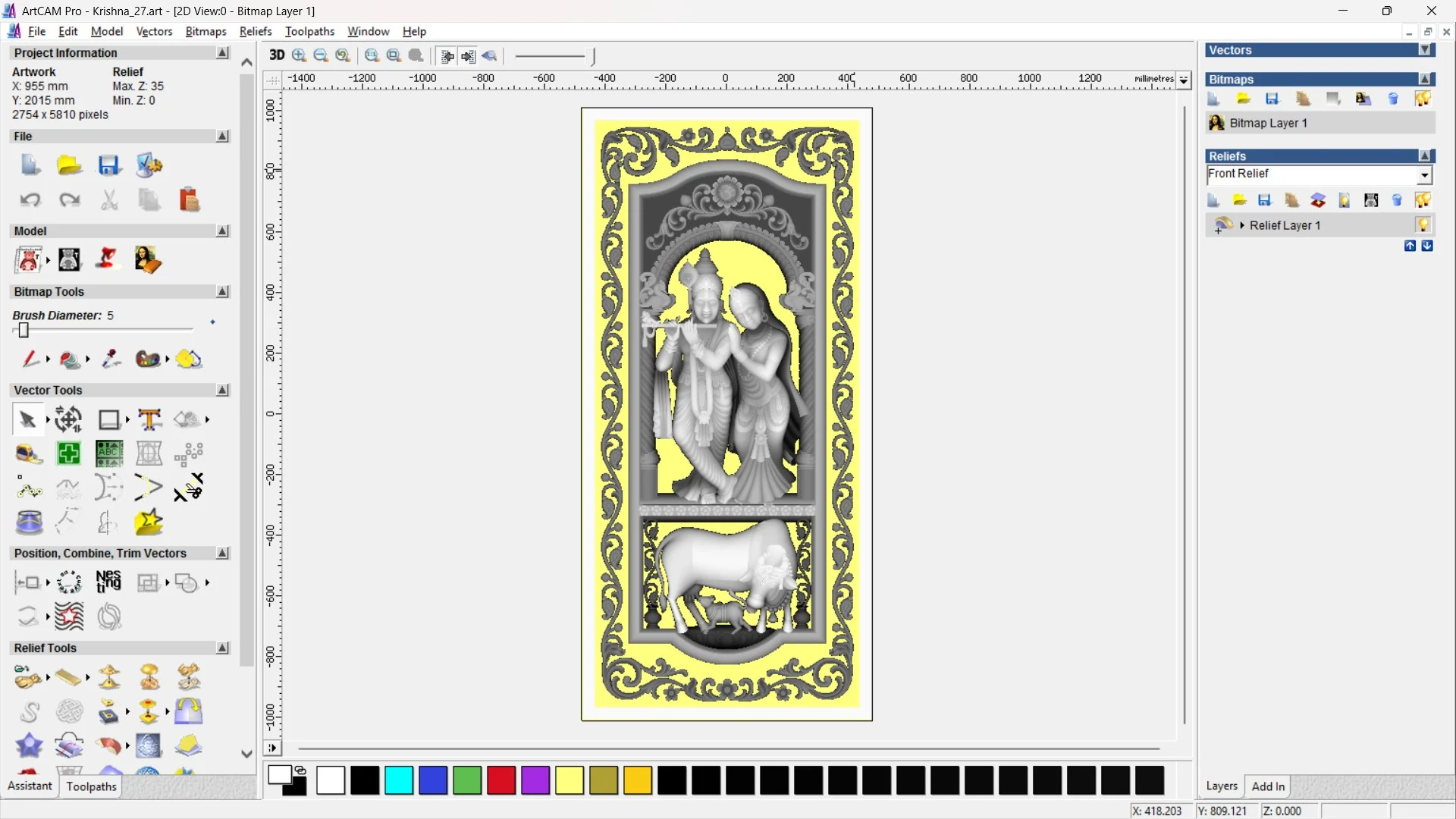This screenshot has width=1456, height=819.
Task: Collapse the Bitmap Tools section
Action: [x=222, y=292]
